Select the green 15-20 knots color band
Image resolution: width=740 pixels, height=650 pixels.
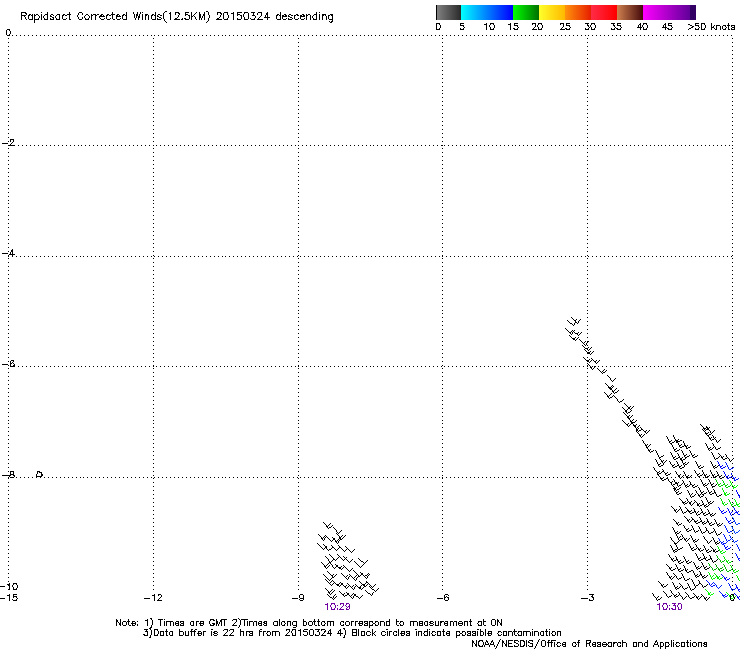[526, 12]
